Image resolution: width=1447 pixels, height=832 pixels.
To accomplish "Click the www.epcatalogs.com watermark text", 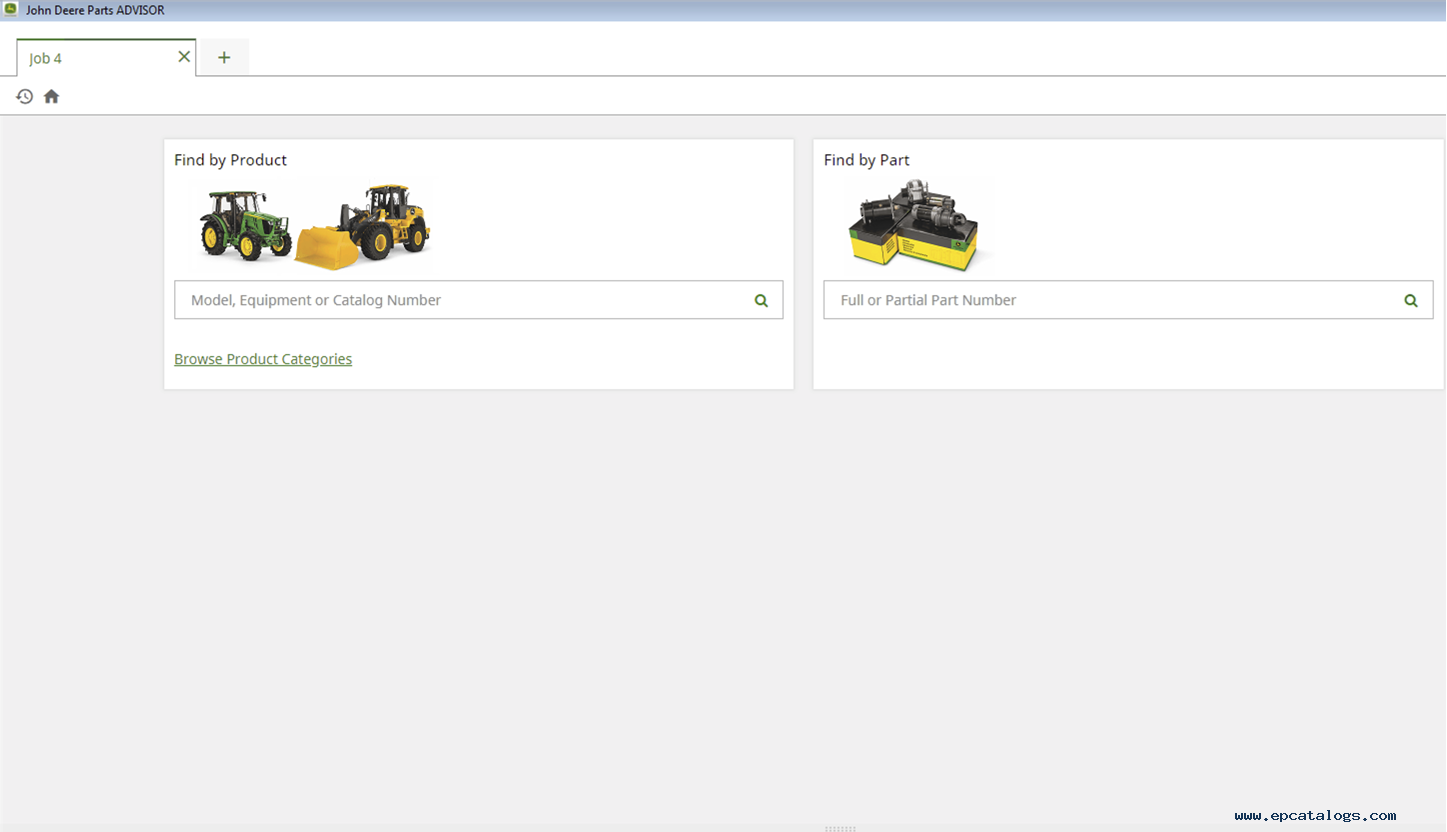I will (1315, 816).
